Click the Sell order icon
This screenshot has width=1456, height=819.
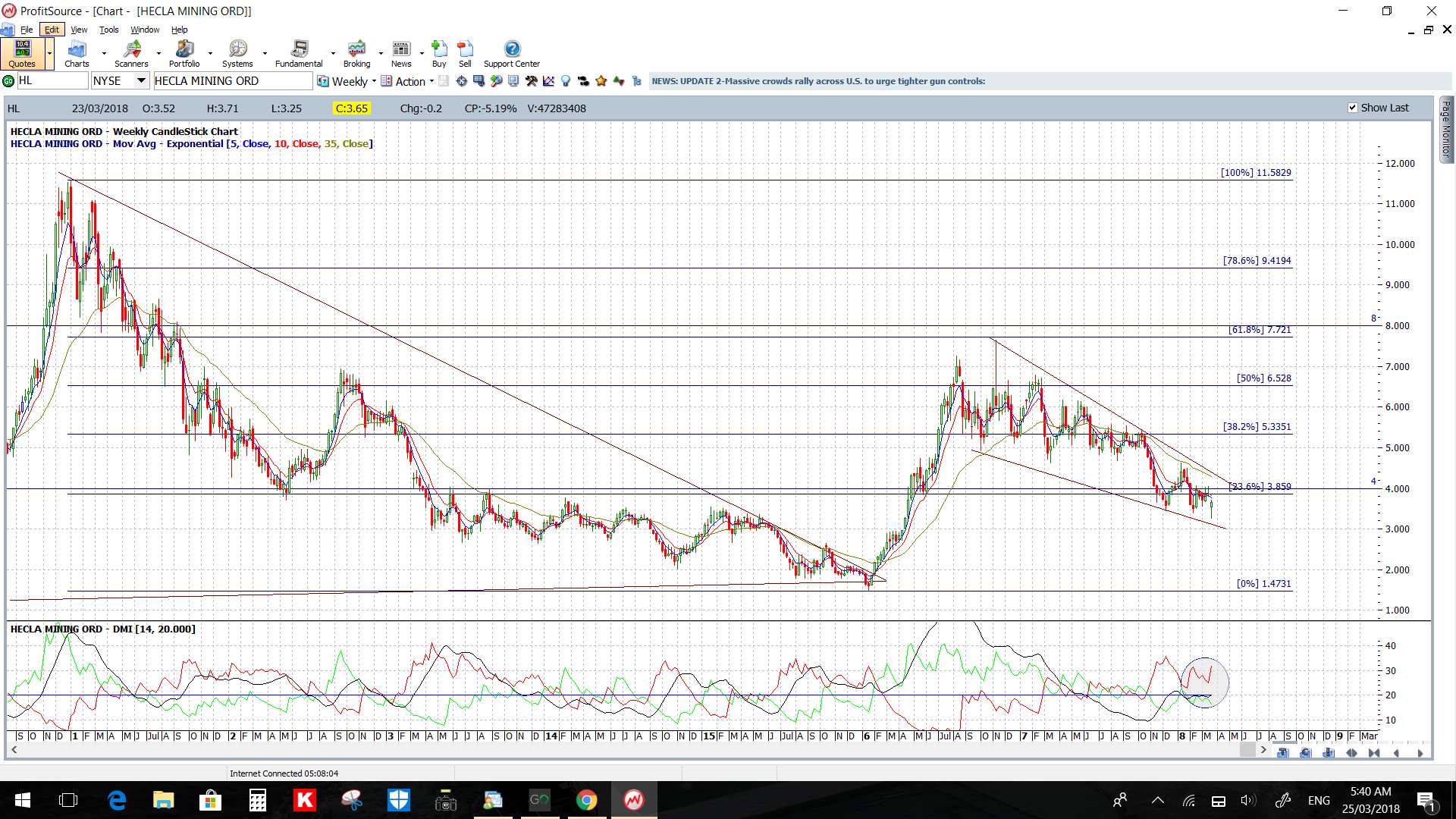tap(465, 49)
